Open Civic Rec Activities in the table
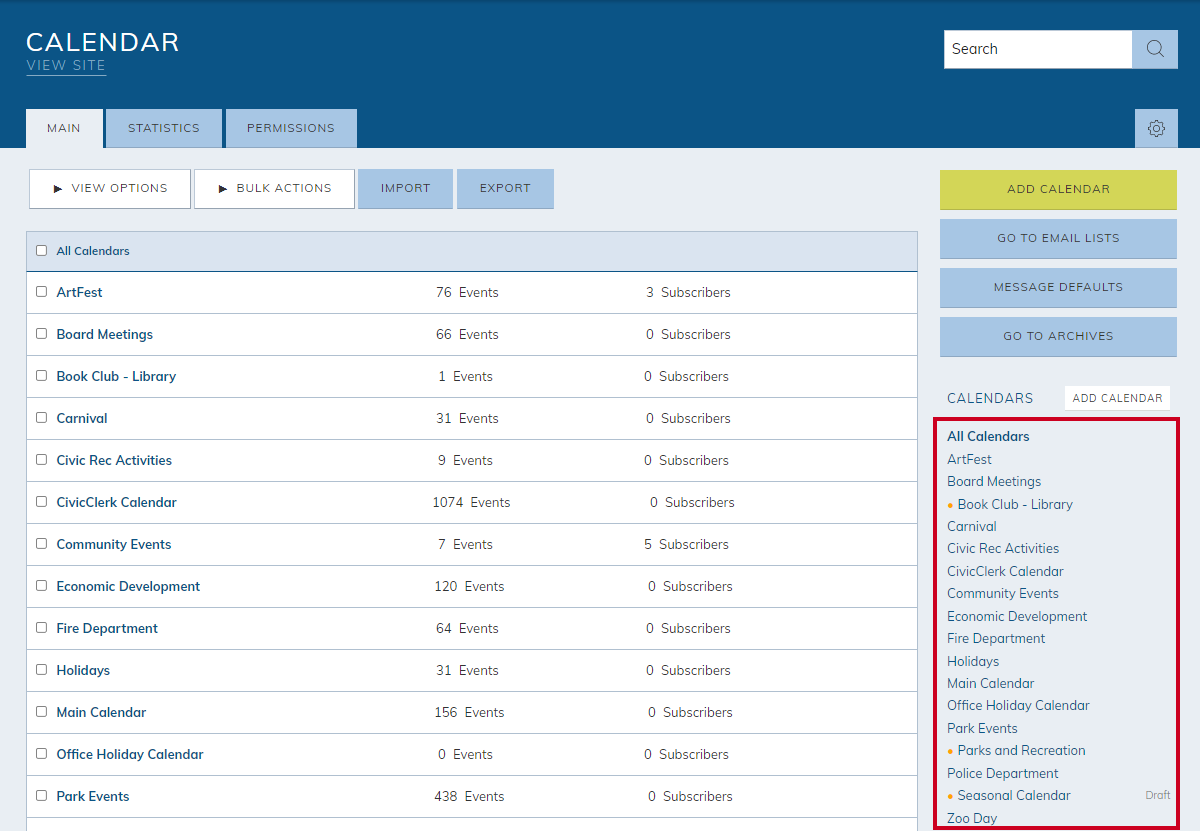The height and width of the screenshot is (831, 1200). point(114,460)
